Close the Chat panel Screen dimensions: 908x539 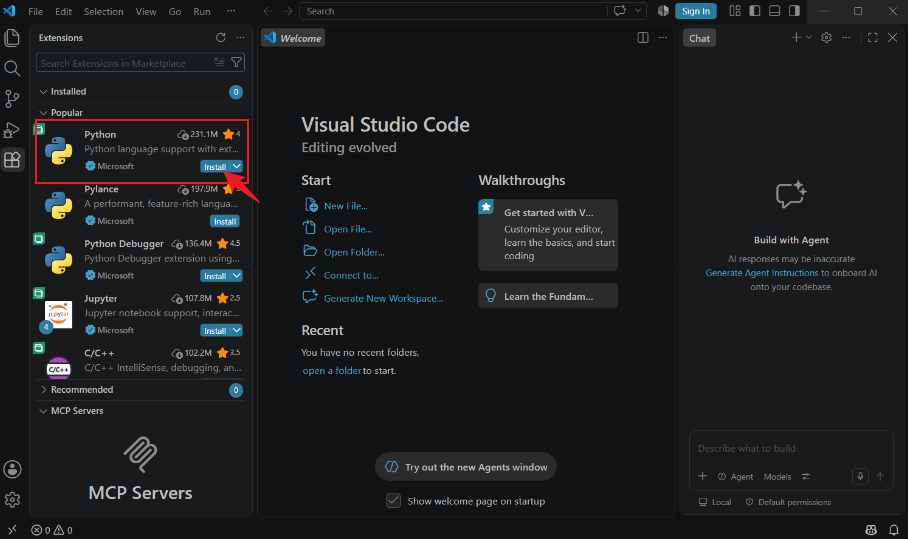892,38
